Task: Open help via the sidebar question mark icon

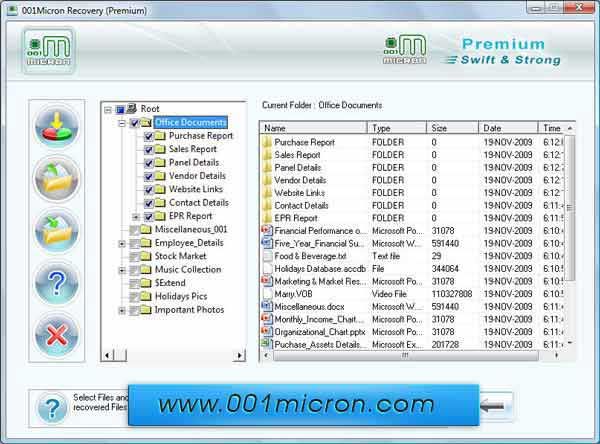Action: pos(57,283)
